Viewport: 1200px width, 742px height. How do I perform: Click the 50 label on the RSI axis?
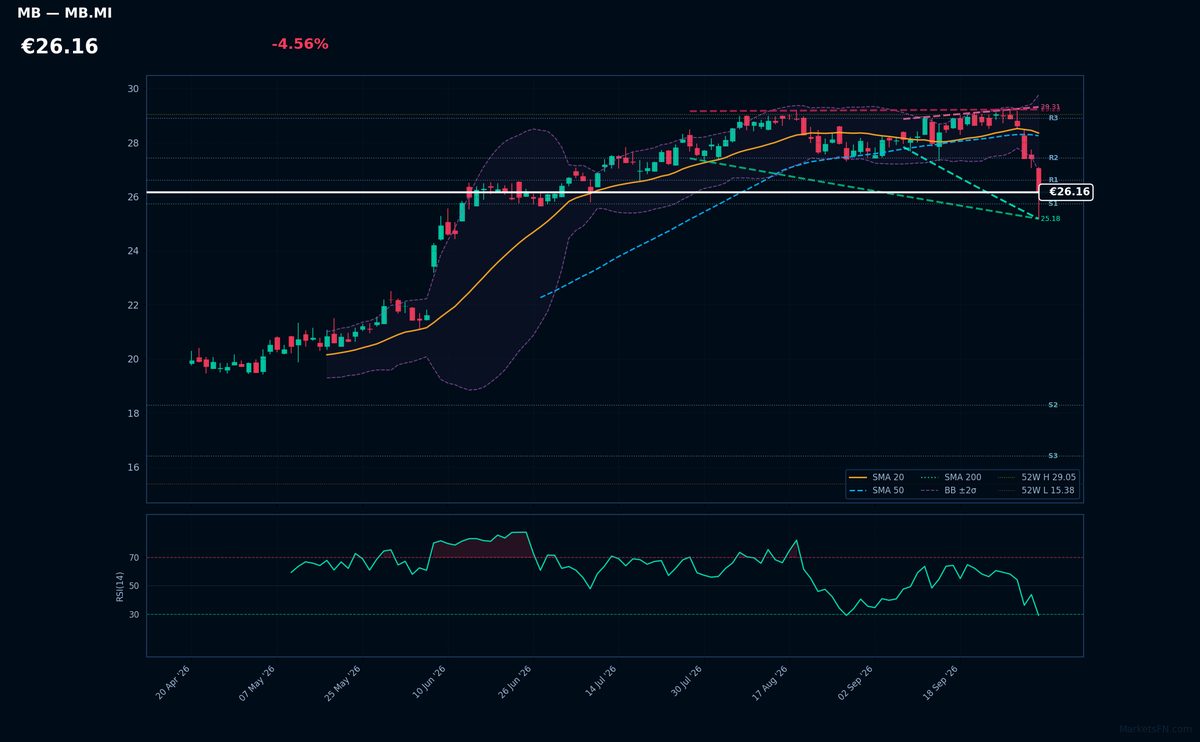click(x=134, y=586)
